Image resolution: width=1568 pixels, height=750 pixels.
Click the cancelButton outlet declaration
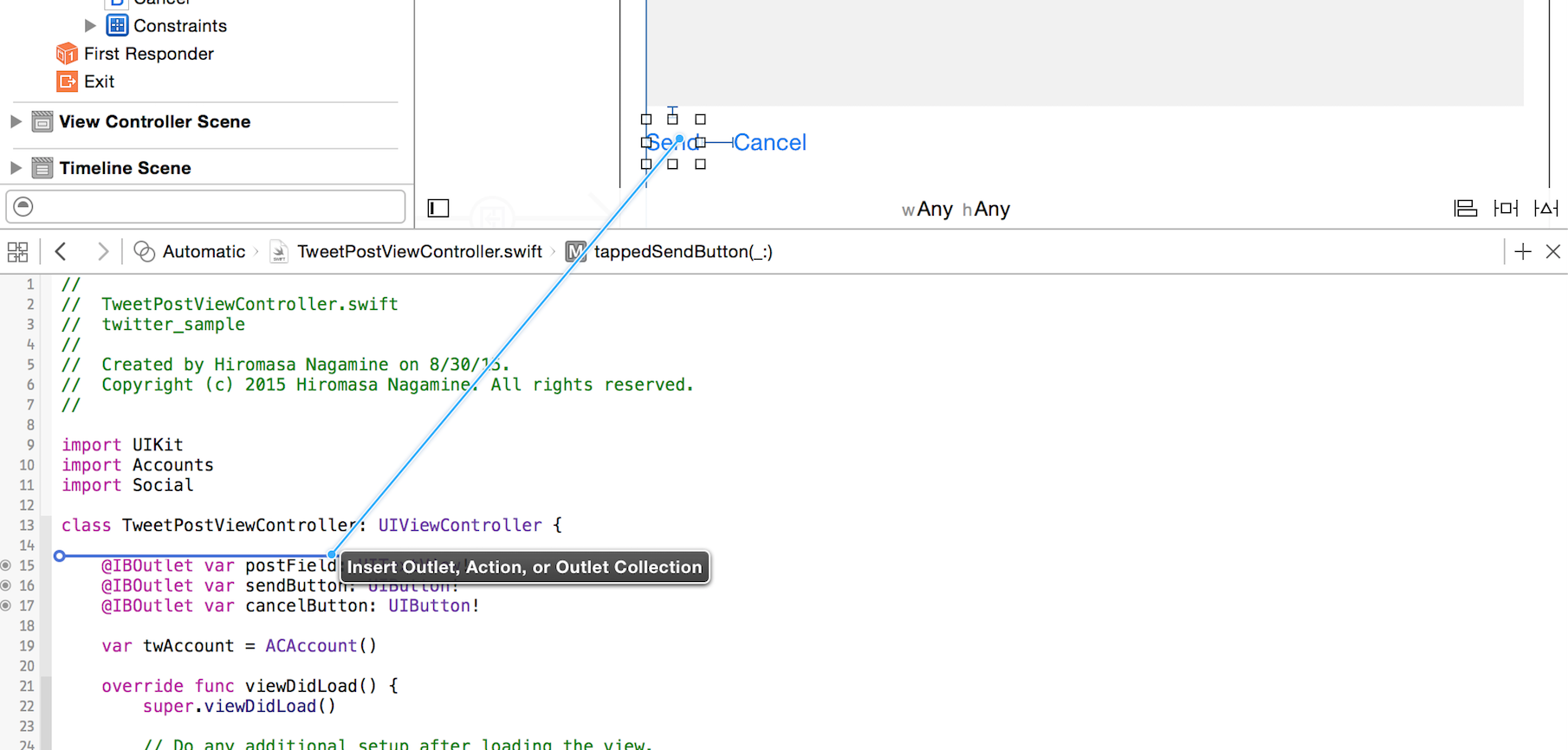(x=290, y=605)
